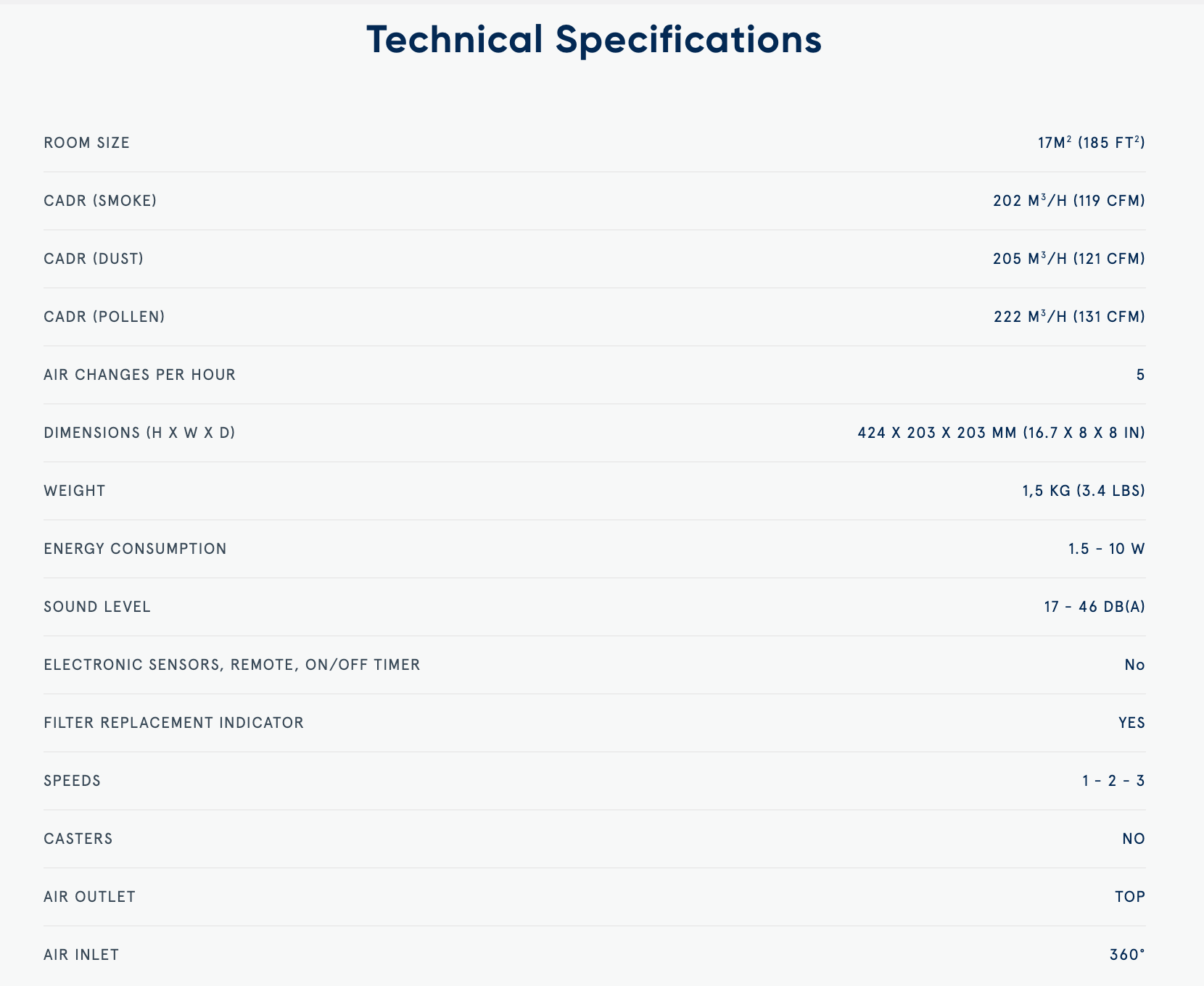Select the 222 M³/H (131 CFM) pollen value
Screen dimensions: 1204x986
click(x=1069, y=317)
